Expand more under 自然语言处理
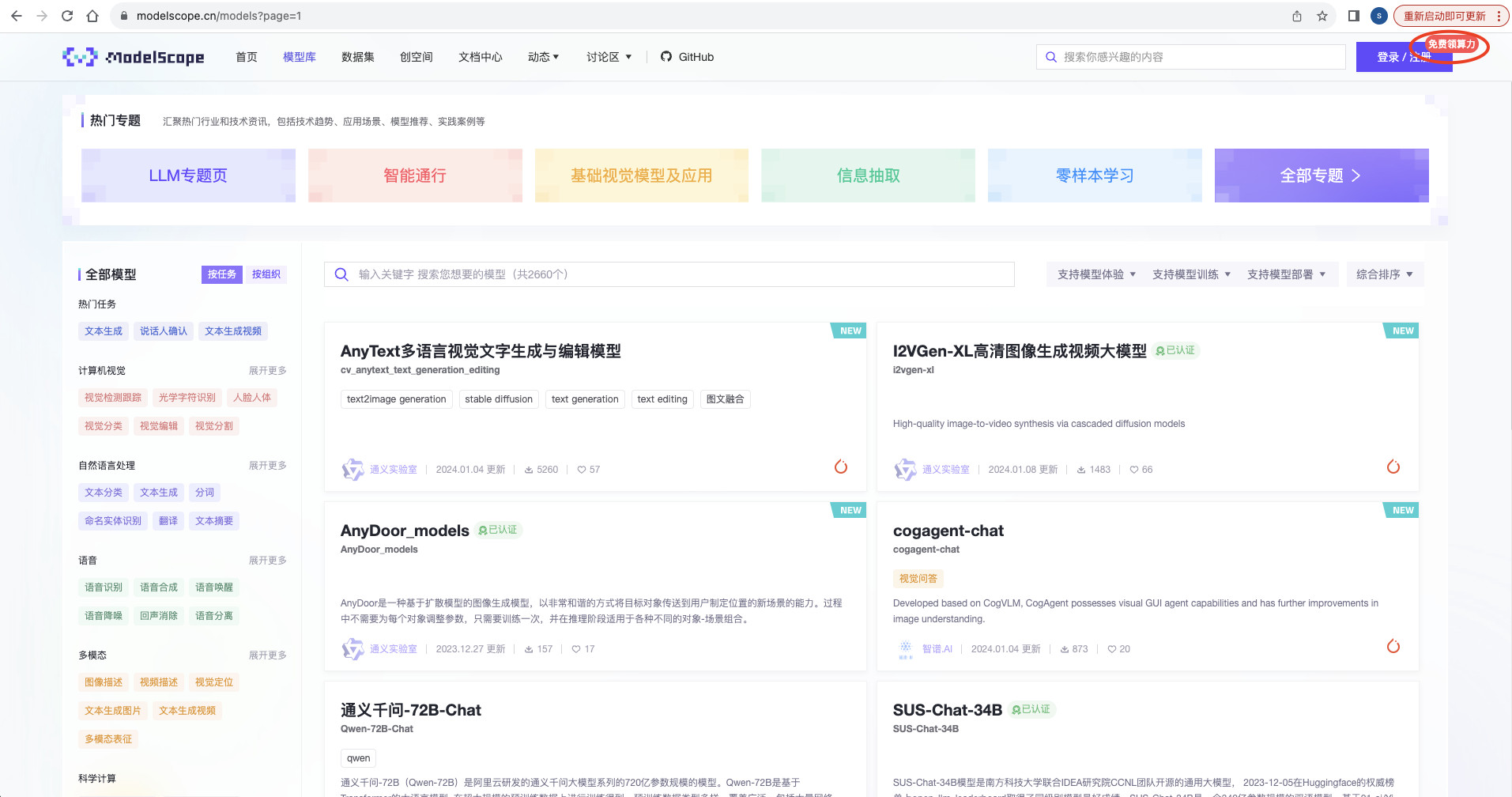This screenshot has width=1512, height=797. coord(268,466)
